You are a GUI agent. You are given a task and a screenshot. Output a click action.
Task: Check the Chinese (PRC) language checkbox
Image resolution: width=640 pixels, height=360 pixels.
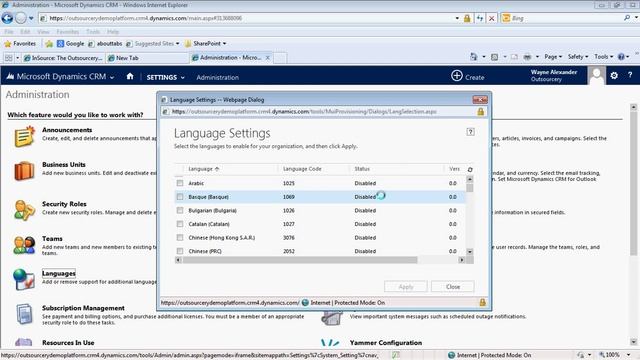[x=180, y=251]
